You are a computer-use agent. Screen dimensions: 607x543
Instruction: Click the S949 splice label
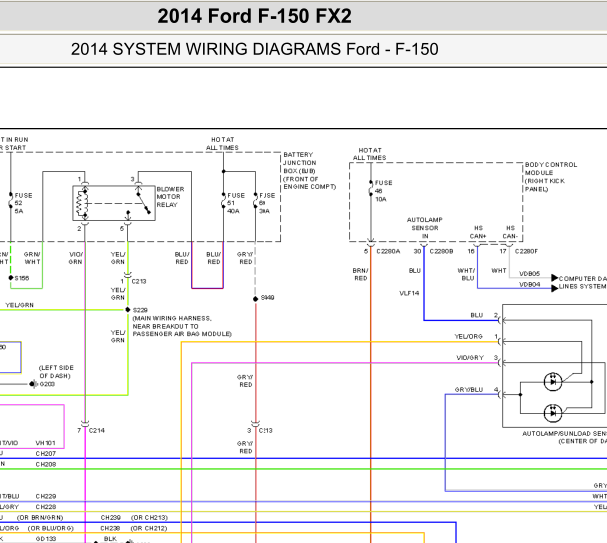[267, 298]
